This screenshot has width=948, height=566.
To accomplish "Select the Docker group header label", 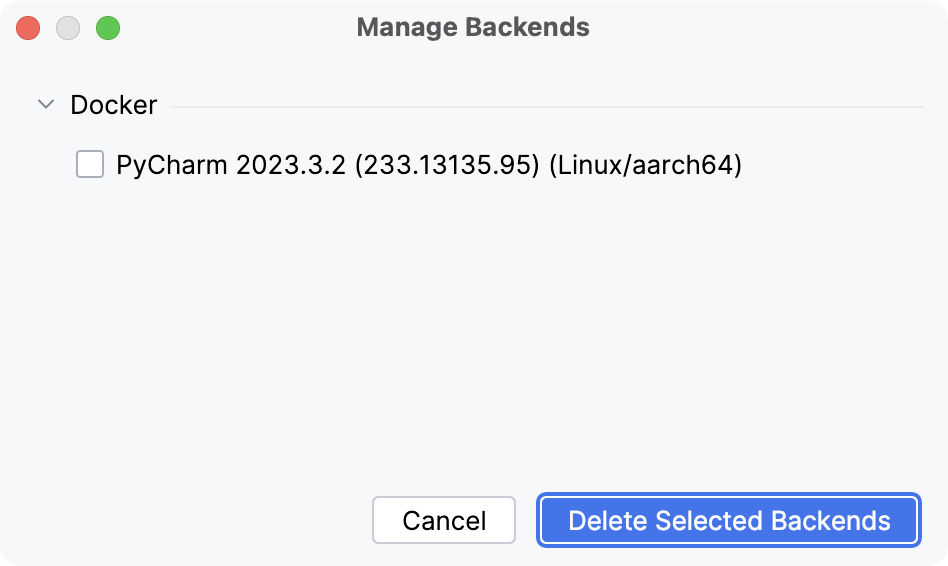I will coord(113,105).
